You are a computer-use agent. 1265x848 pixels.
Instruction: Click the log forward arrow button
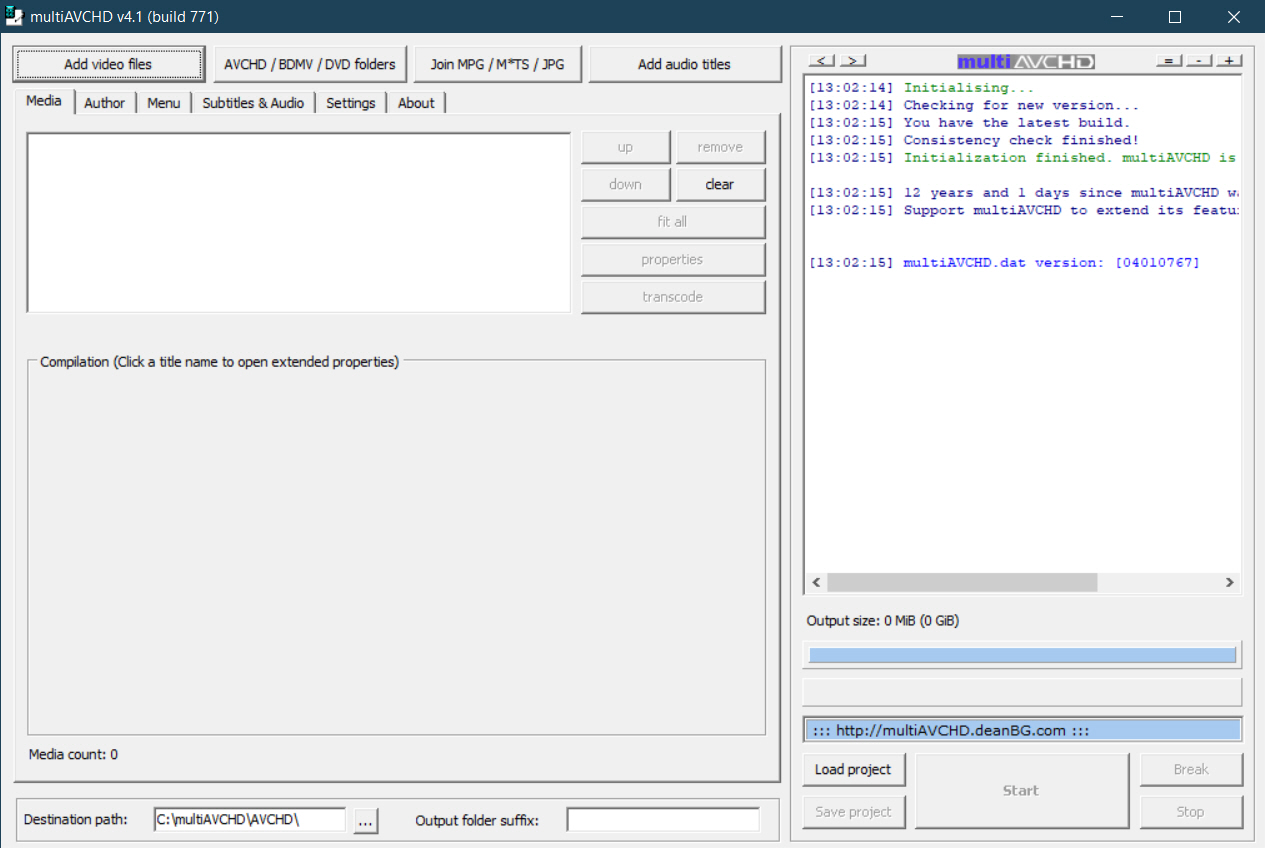tap(853, 61)
